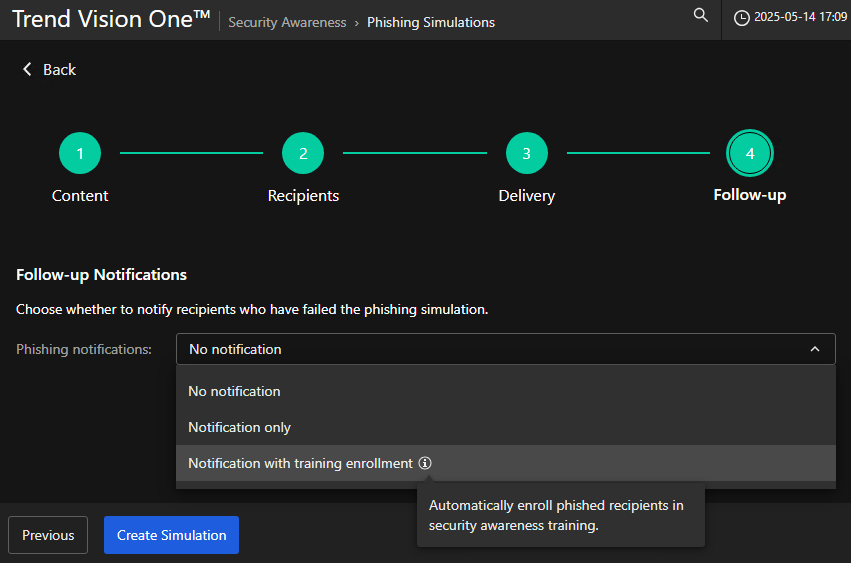851x563 pixels.
Task: Click the highlighted step 4 circle
Action: coord(749,153)
